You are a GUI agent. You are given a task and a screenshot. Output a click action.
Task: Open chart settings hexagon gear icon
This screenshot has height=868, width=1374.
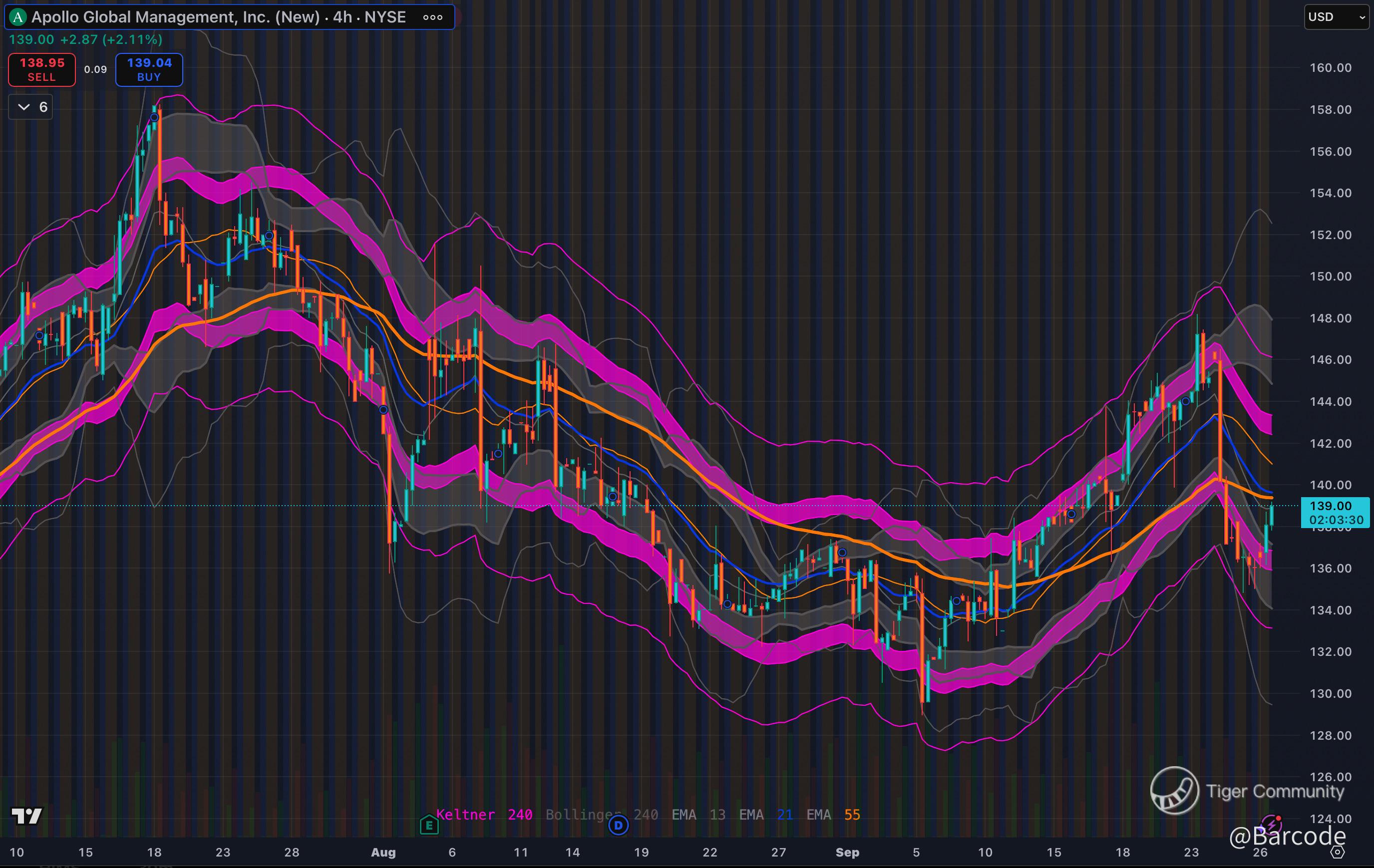click(1338, 852)
